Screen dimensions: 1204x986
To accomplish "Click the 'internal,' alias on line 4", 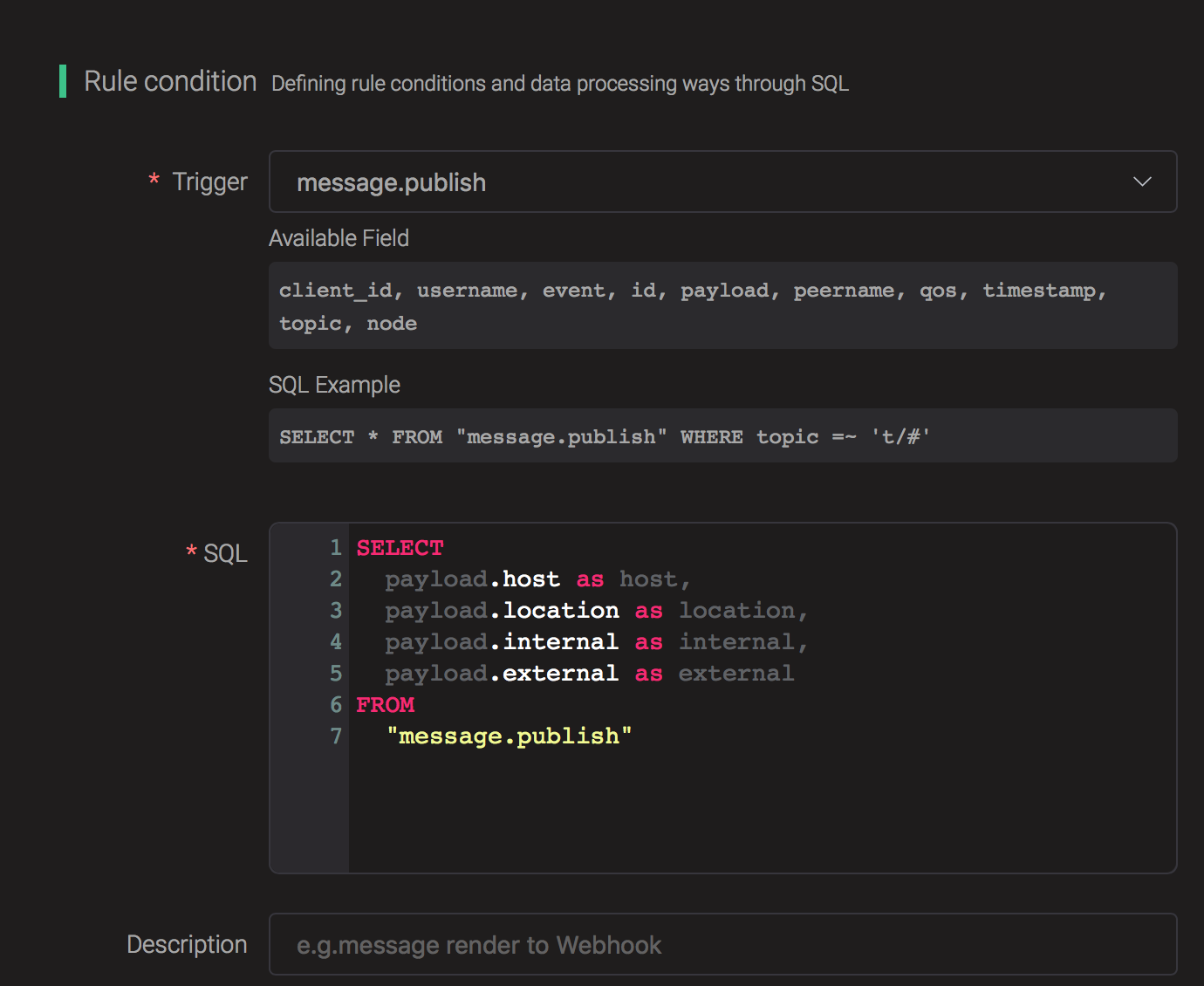I will (743, 642).
